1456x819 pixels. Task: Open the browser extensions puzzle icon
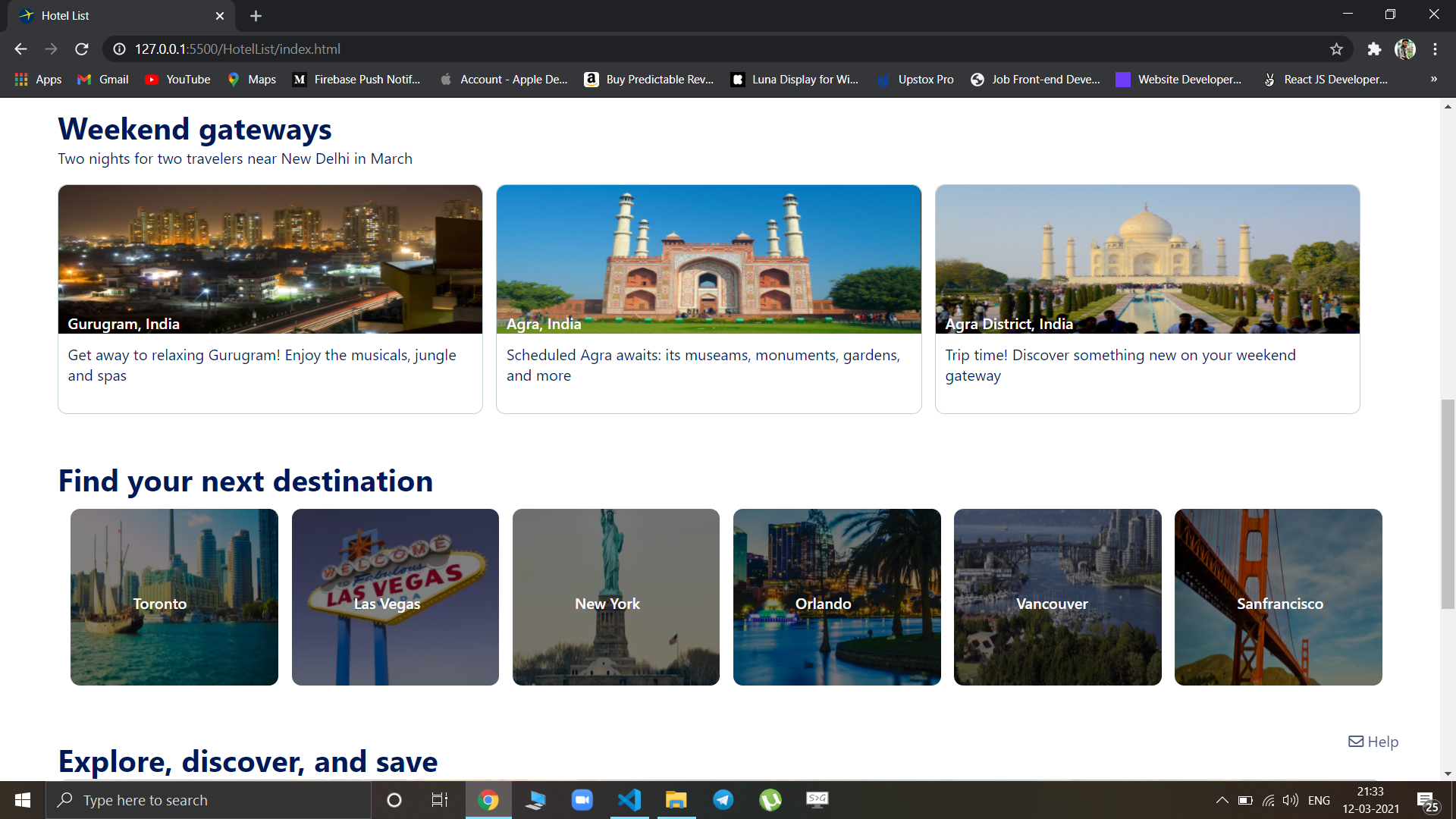pyautogui.click(x=1375, y=49)
